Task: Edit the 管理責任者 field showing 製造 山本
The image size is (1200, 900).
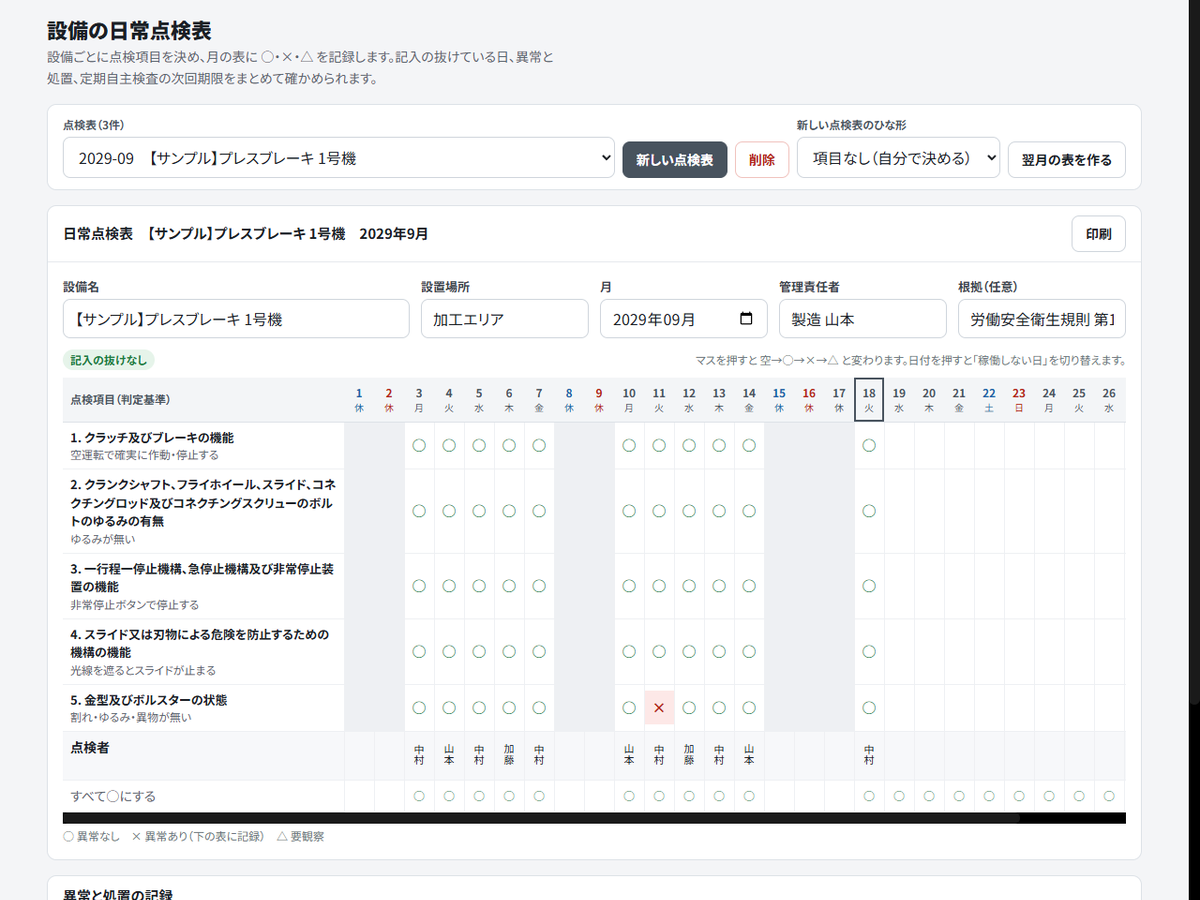Action: [x=863, y=319]
